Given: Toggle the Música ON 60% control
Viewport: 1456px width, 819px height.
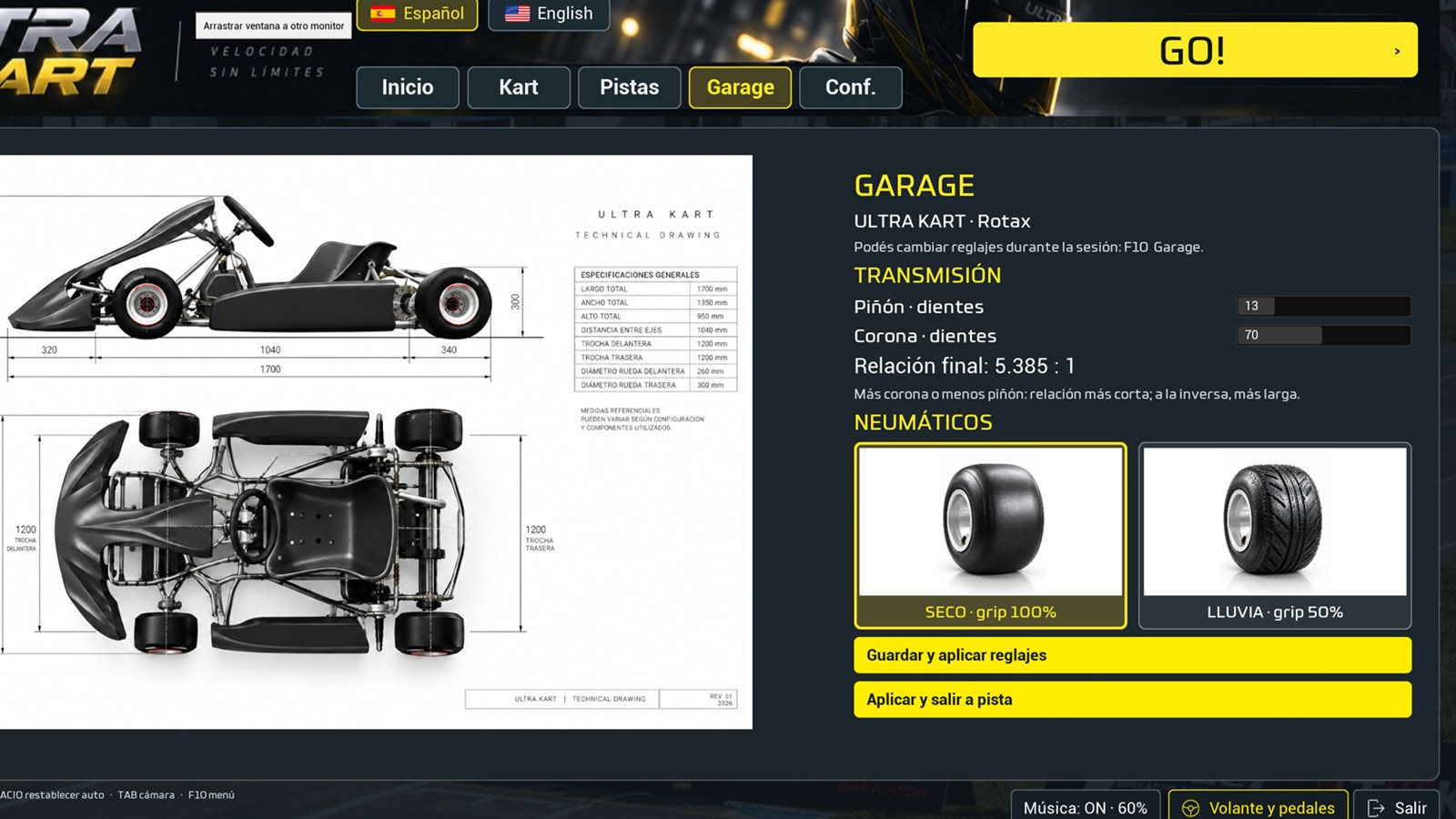Looking at the screenshot, I should click(x=1085, y=807).
